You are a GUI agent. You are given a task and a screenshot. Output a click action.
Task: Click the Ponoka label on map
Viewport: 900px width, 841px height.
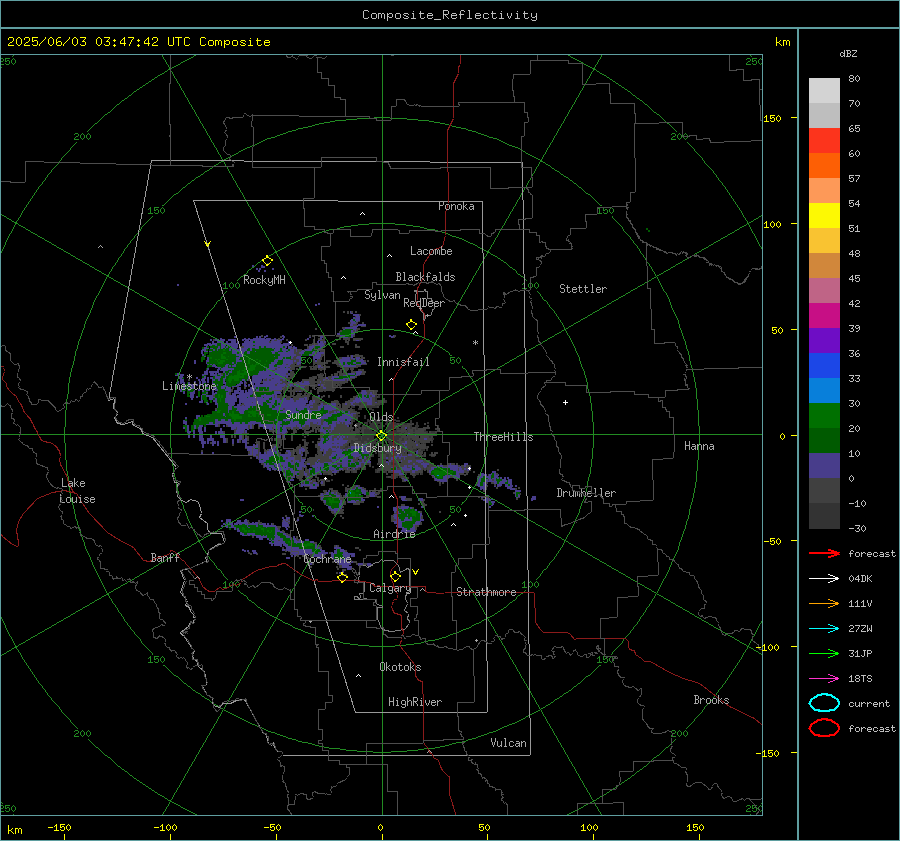tap(456, 206)
